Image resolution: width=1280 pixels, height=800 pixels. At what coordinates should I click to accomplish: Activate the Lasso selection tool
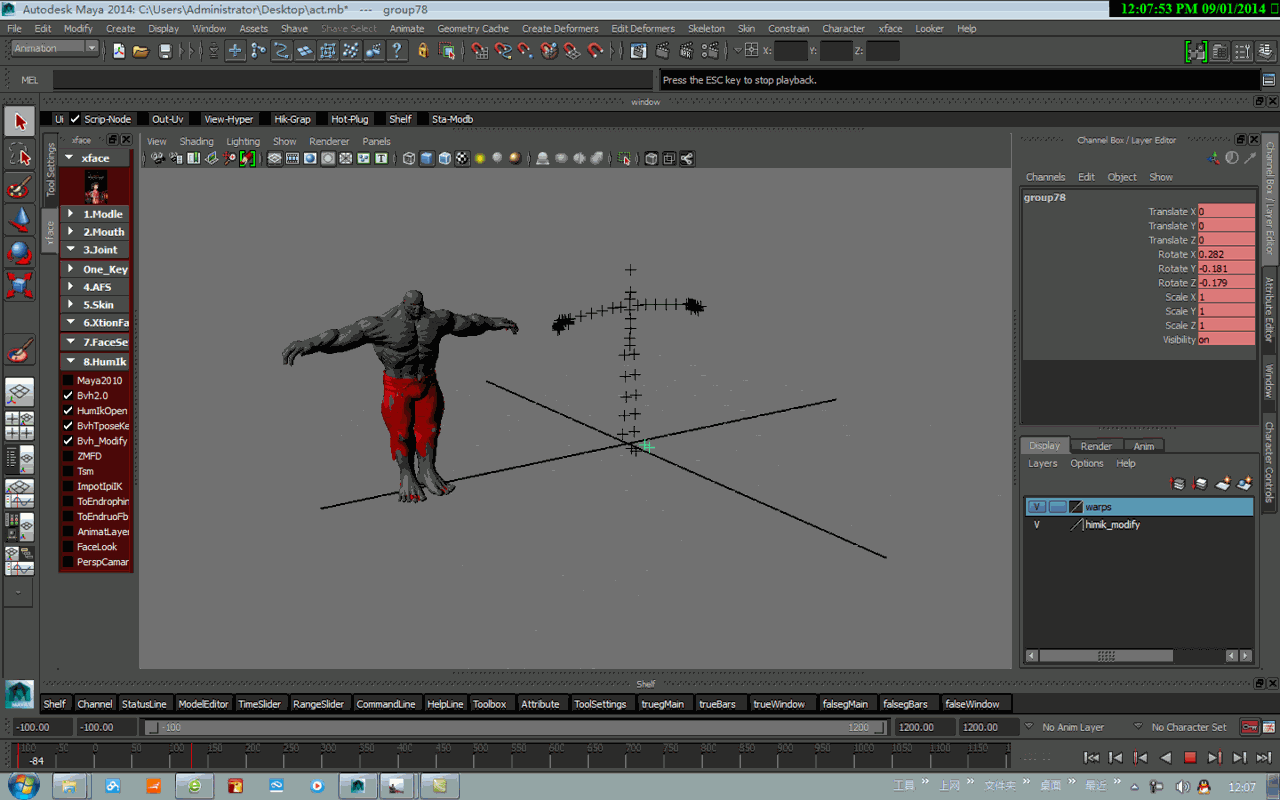18,155
